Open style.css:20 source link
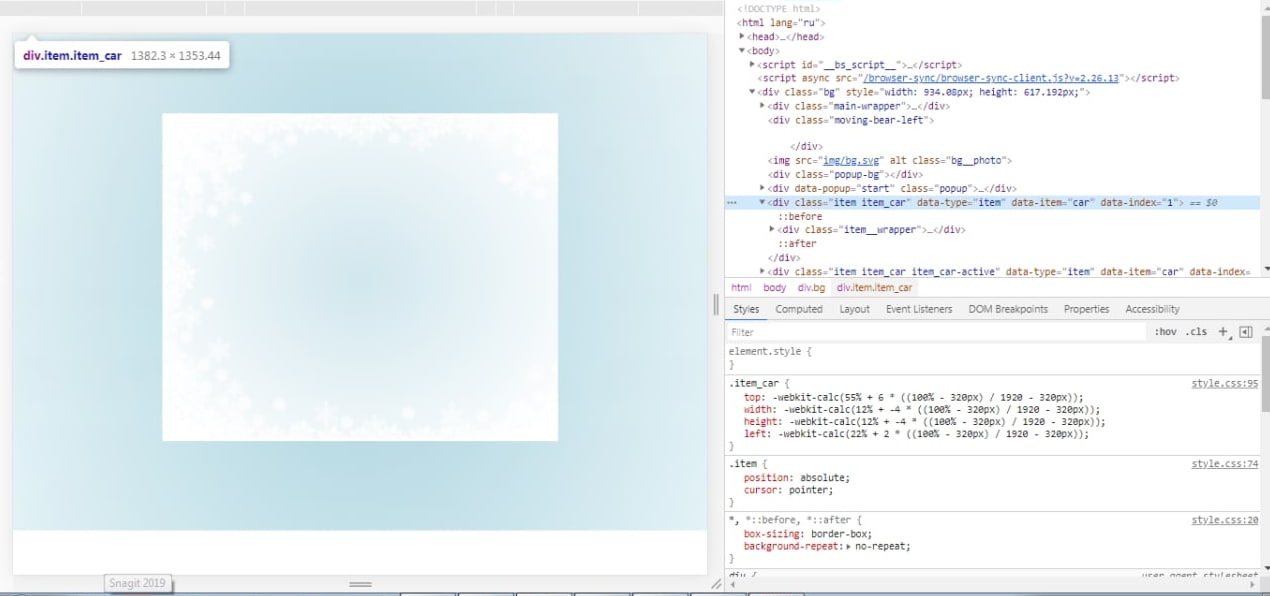Screen dimensions: 1270x596 pyautogui.click(x=1225, y=521)
